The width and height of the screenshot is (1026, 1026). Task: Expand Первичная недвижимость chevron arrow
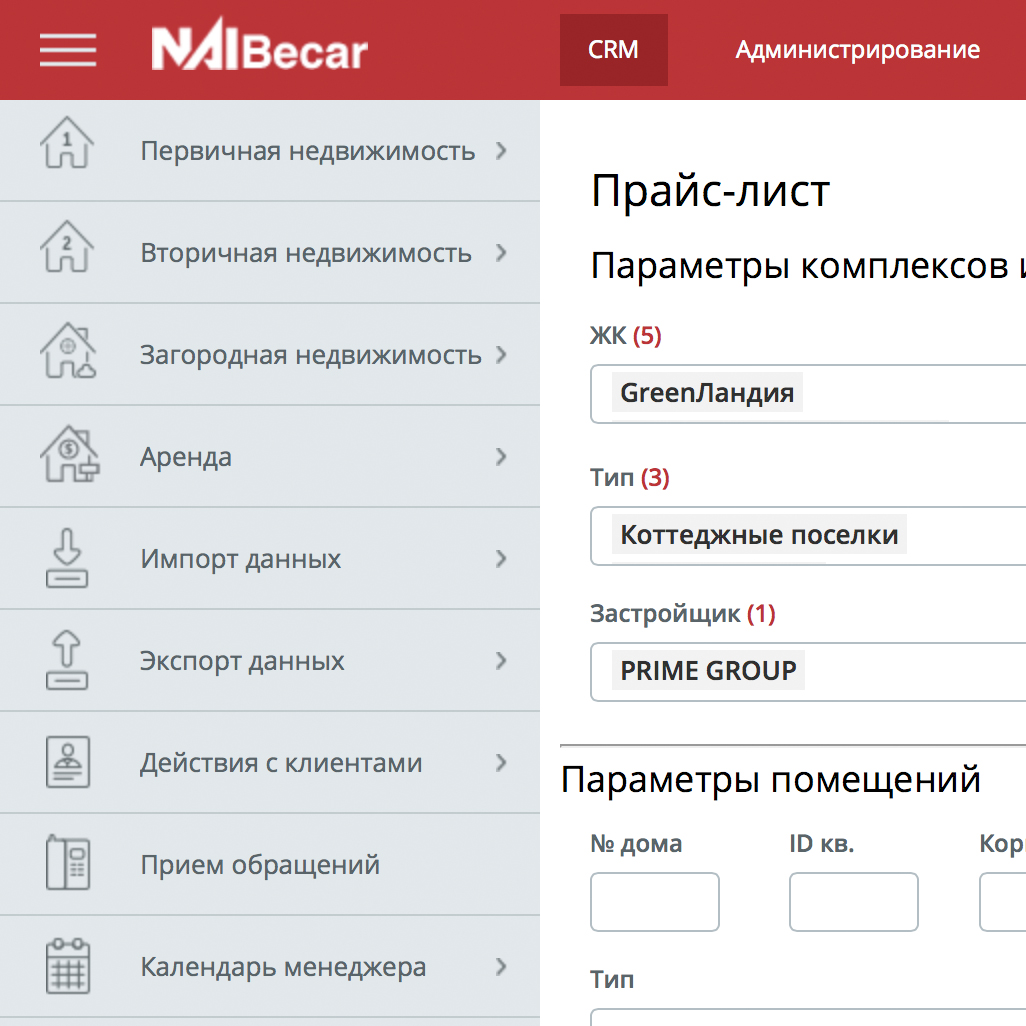click(501, 150)
